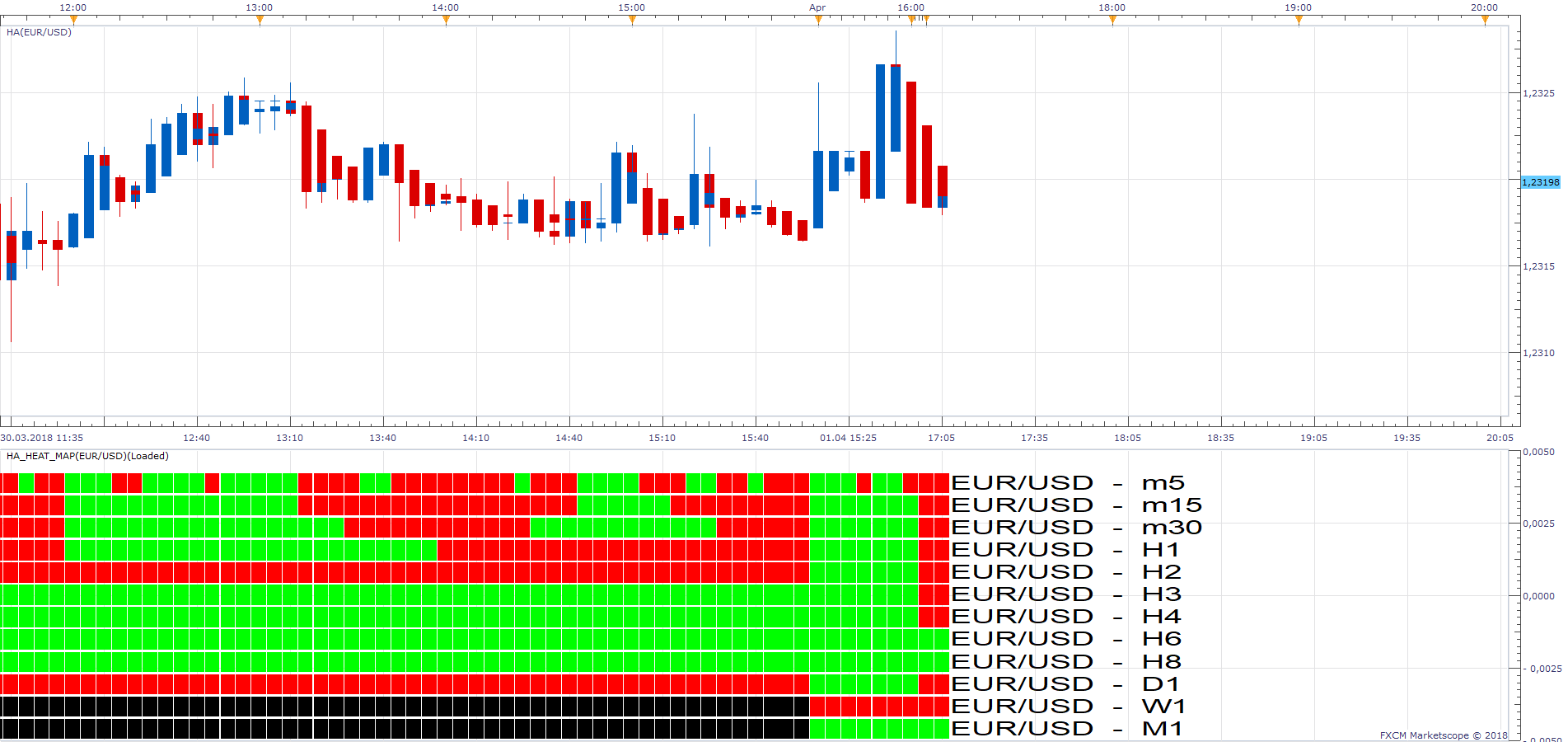This screenshot has height=742, width=1568.
Task: Select the EUR/USD - m5 heat map label
Action: click(x=1068, y=483)
